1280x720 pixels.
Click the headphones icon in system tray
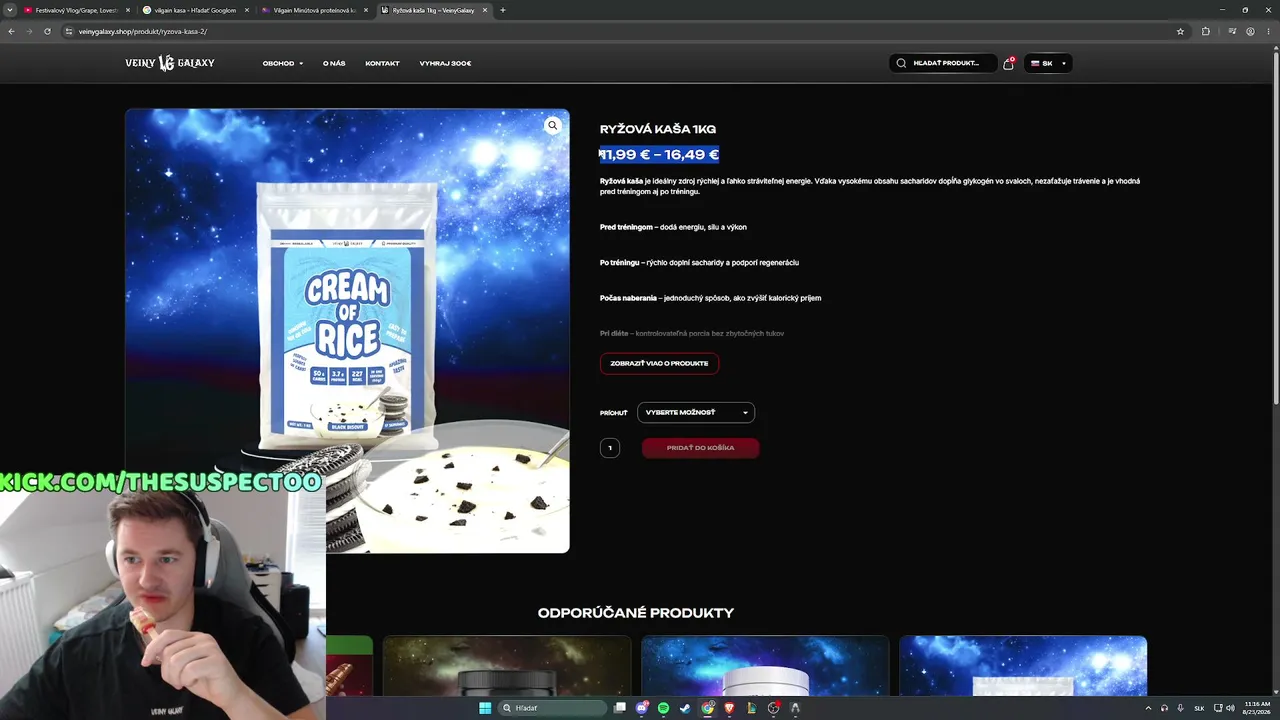pyautogui.click(x=1164, y=708)
